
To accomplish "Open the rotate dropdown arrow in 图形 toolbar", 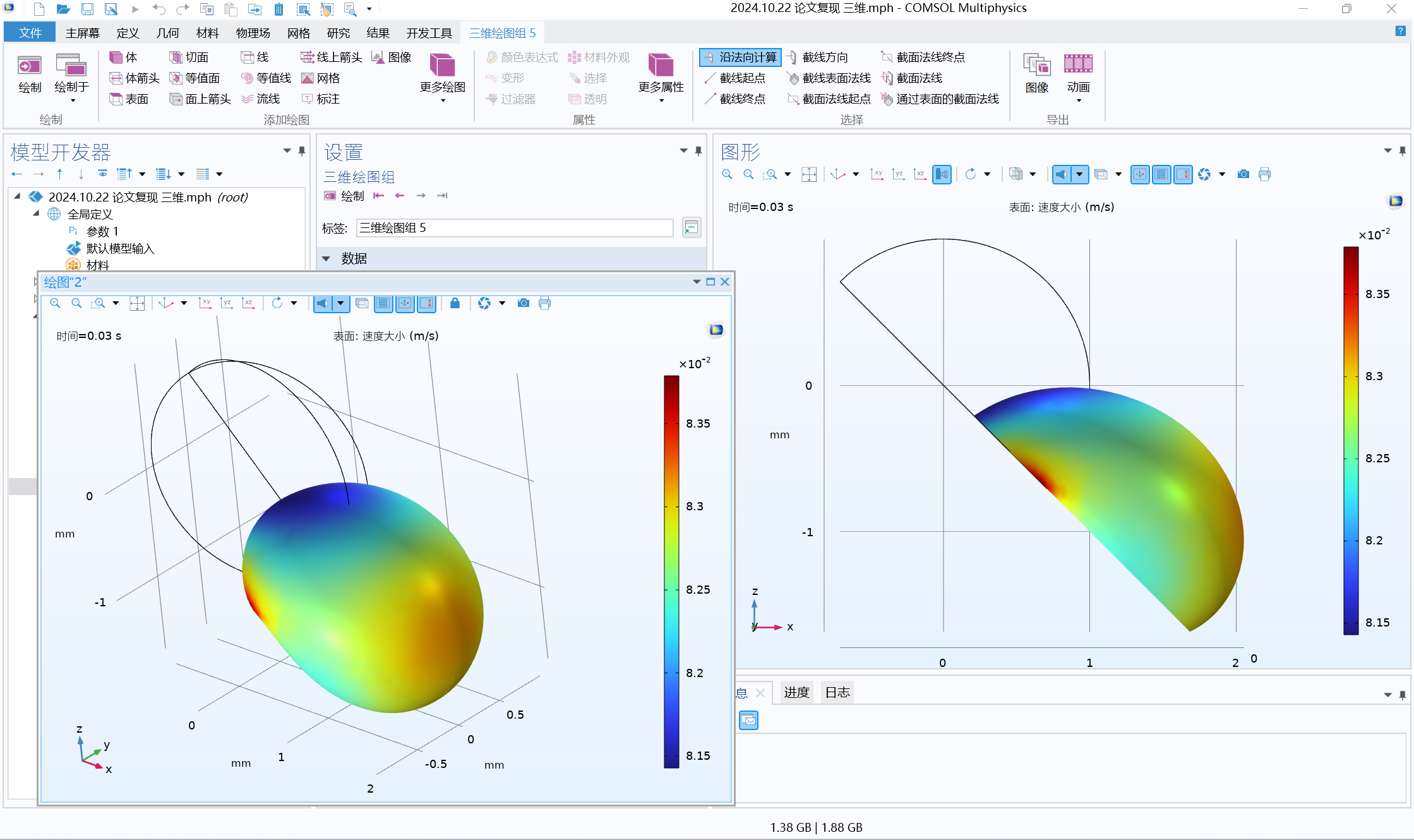I will (x=987, y=174).
